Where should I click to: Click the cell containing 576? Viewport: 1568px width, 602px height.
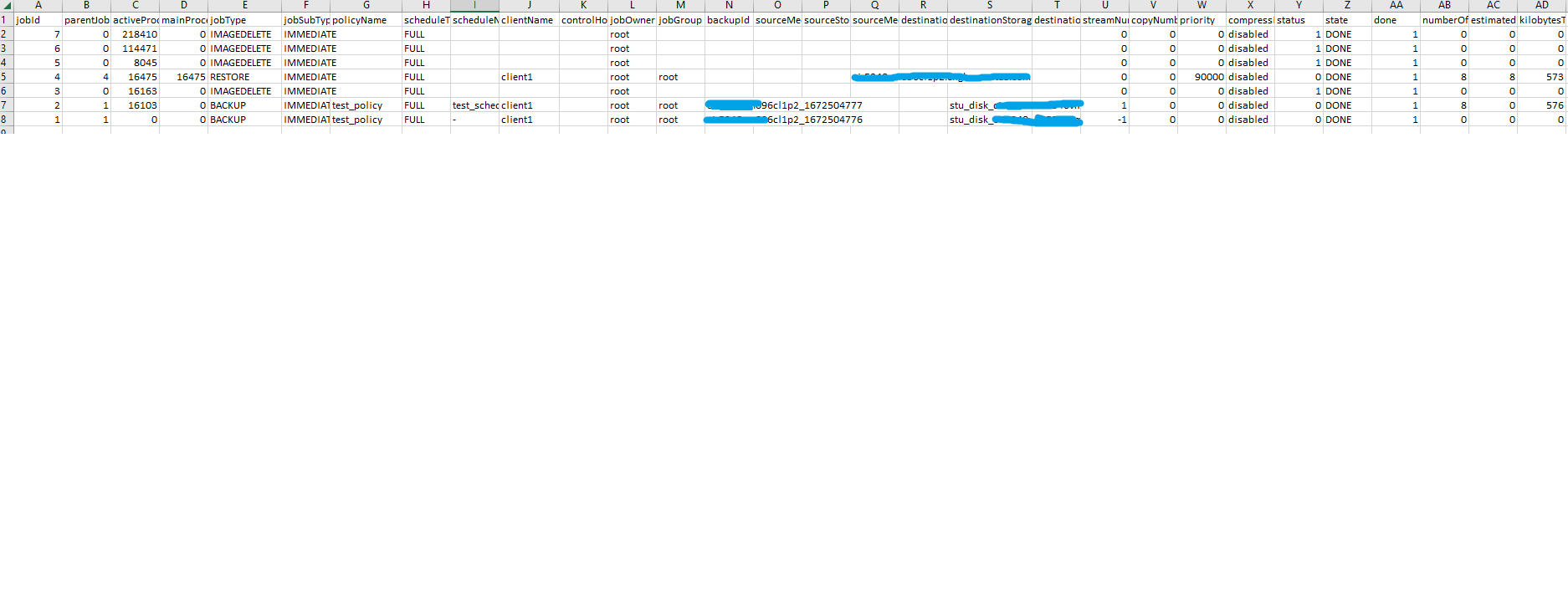[x=1542, y=105]
